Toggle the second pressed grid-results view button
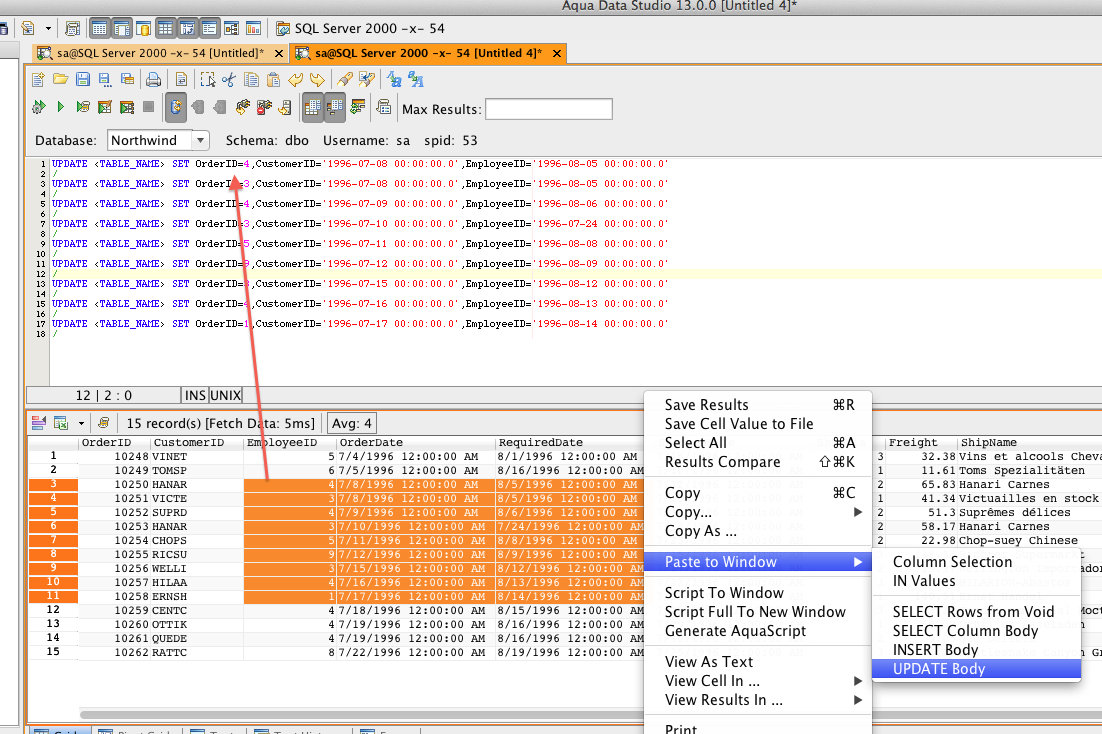Viewport: 1102px width, 734px height. tap(335, 107)
